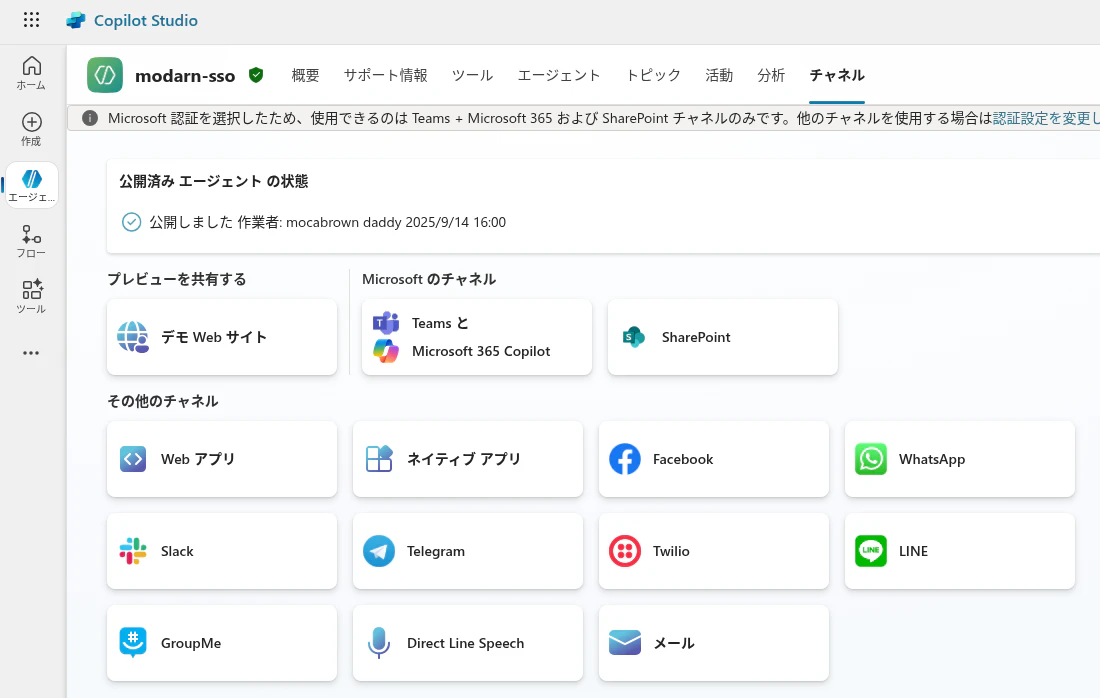Select the チャネル tab
Viewport: 1100px width, 698px height.
[837, 75]
